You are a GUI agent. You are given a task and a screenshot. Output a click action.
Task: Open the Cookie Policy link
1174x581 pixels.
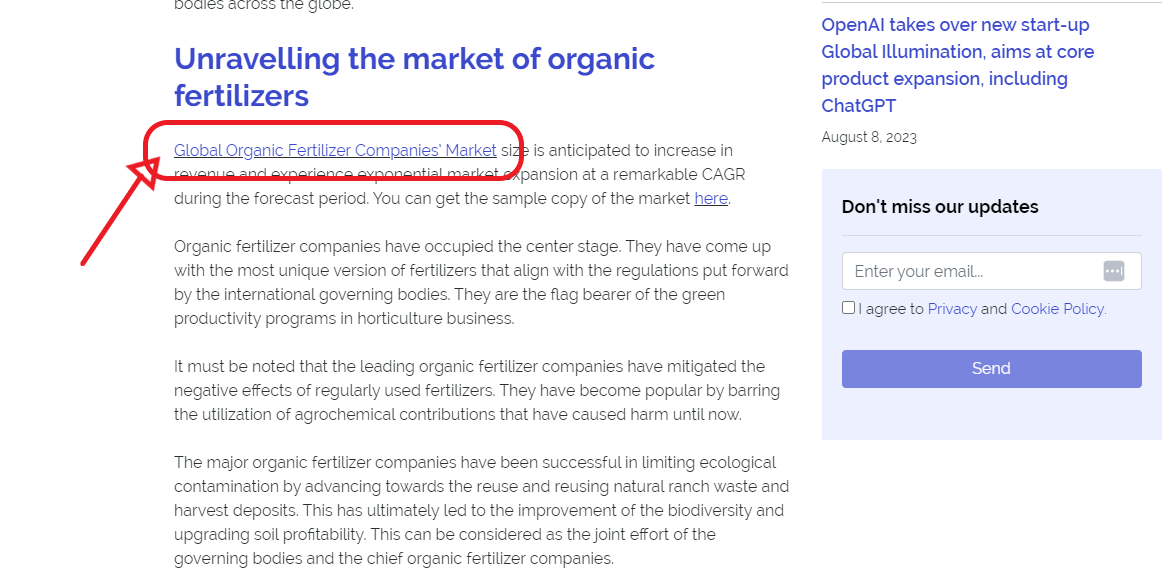[1058, 308]
